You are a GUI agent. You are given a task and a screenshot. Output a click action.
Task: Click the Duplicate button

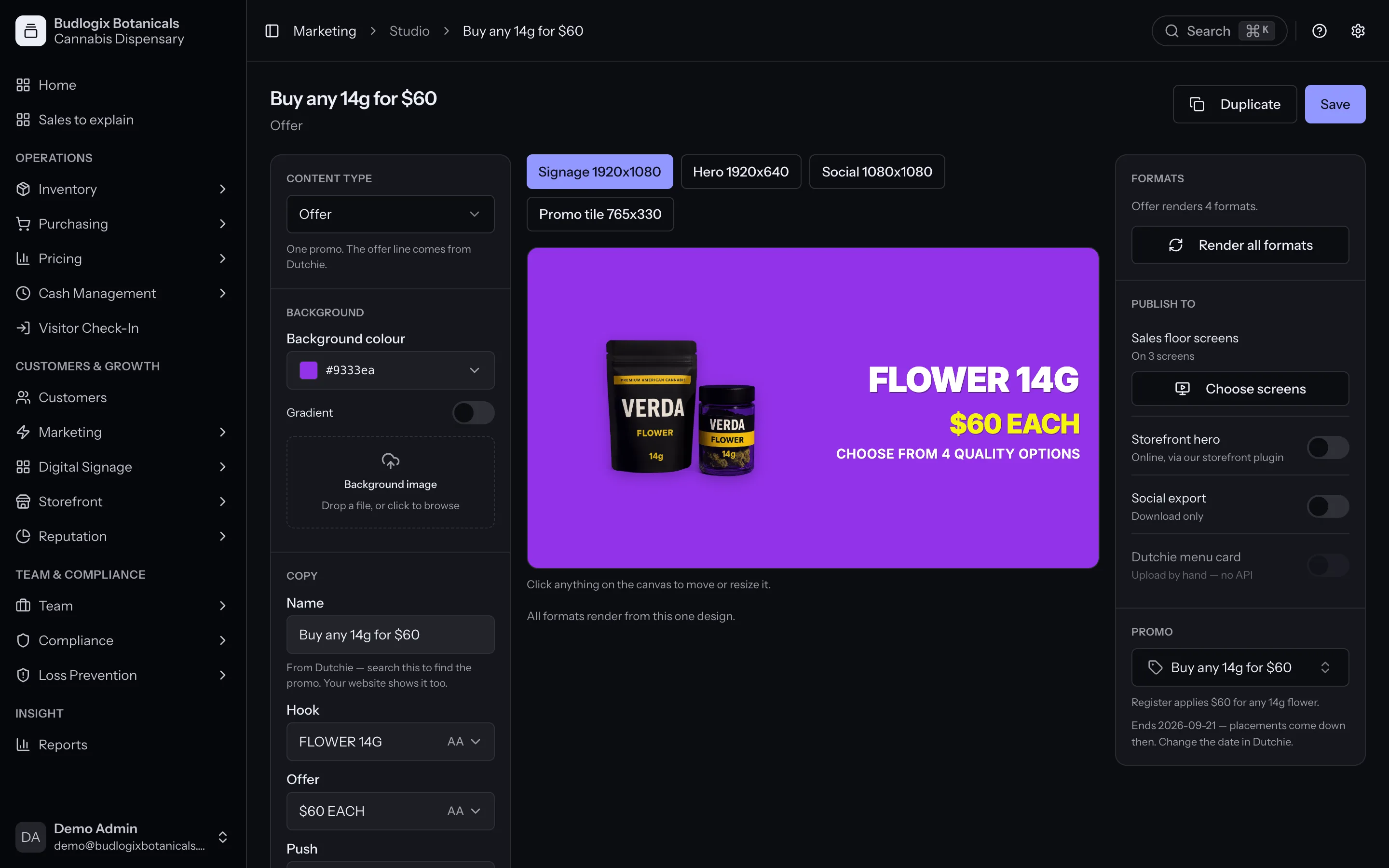pos(1235,104)
